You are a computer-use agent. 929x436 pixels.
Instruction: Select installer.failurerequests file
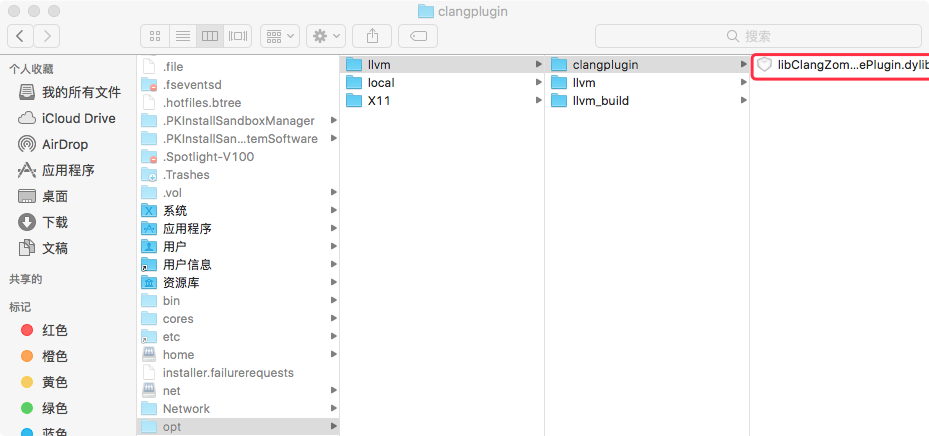[x=238, y=373]
